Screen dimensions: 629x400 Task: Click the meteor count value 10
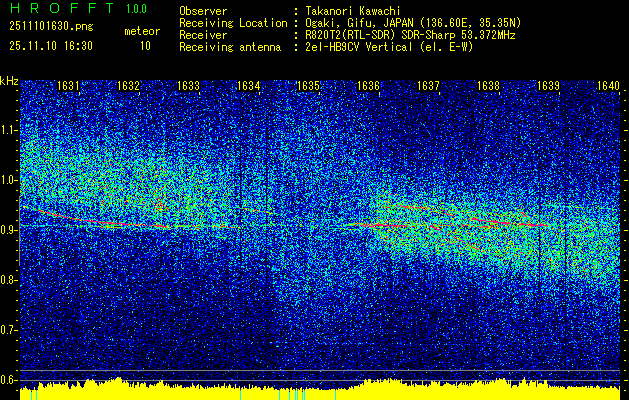[145, 46]
